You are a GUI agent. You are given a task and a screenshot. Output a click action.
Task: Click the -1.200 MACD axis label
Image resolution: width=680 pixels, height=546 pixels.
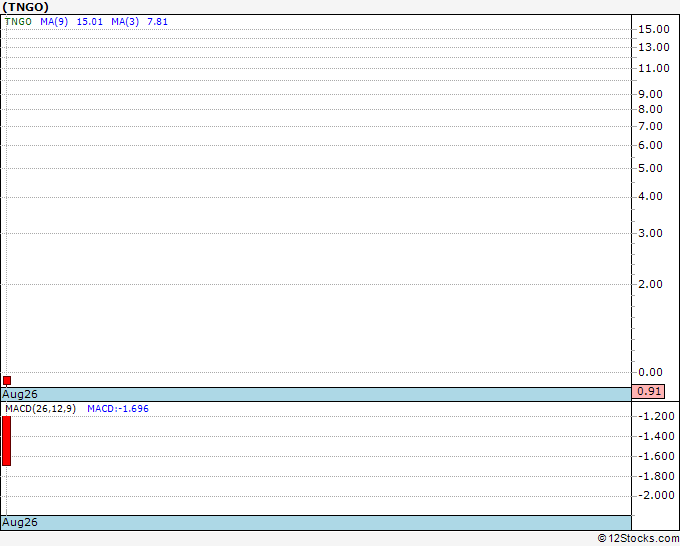[x=657, y=416]
